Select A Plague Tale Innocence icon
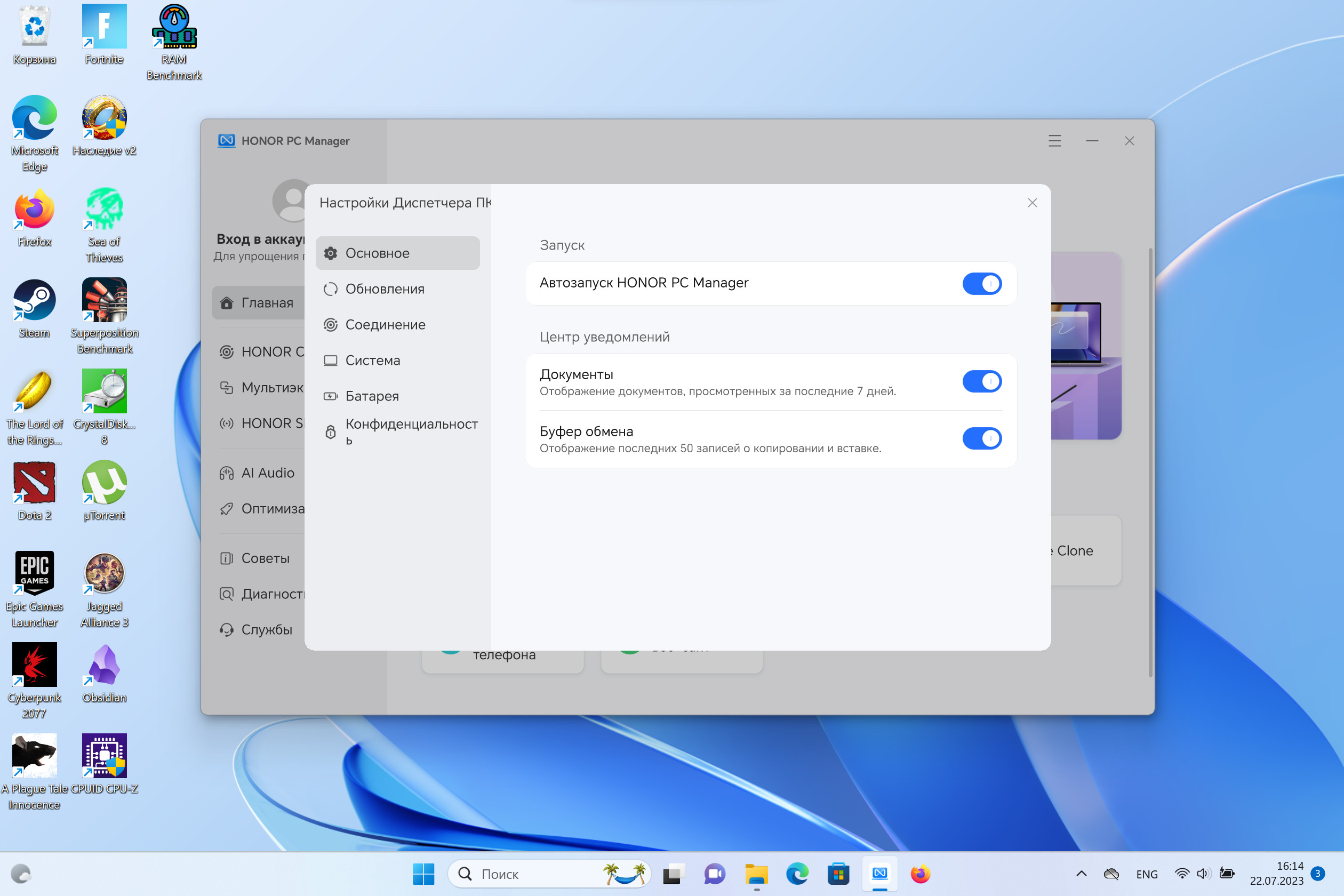 point(35,773)
